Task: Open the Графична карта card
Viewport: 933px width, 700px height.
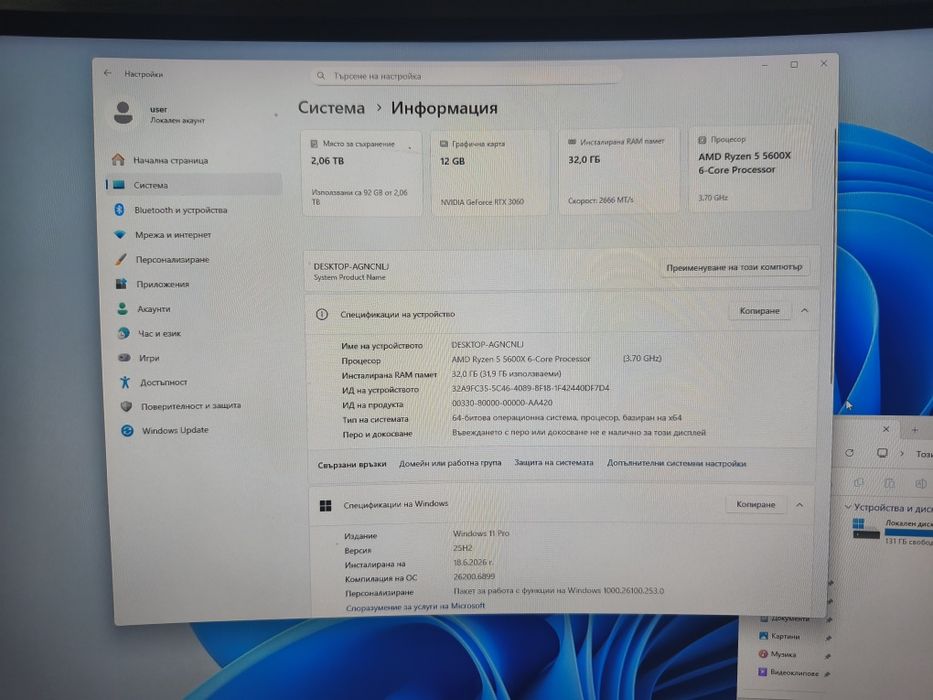Action: tap(490, 173)
